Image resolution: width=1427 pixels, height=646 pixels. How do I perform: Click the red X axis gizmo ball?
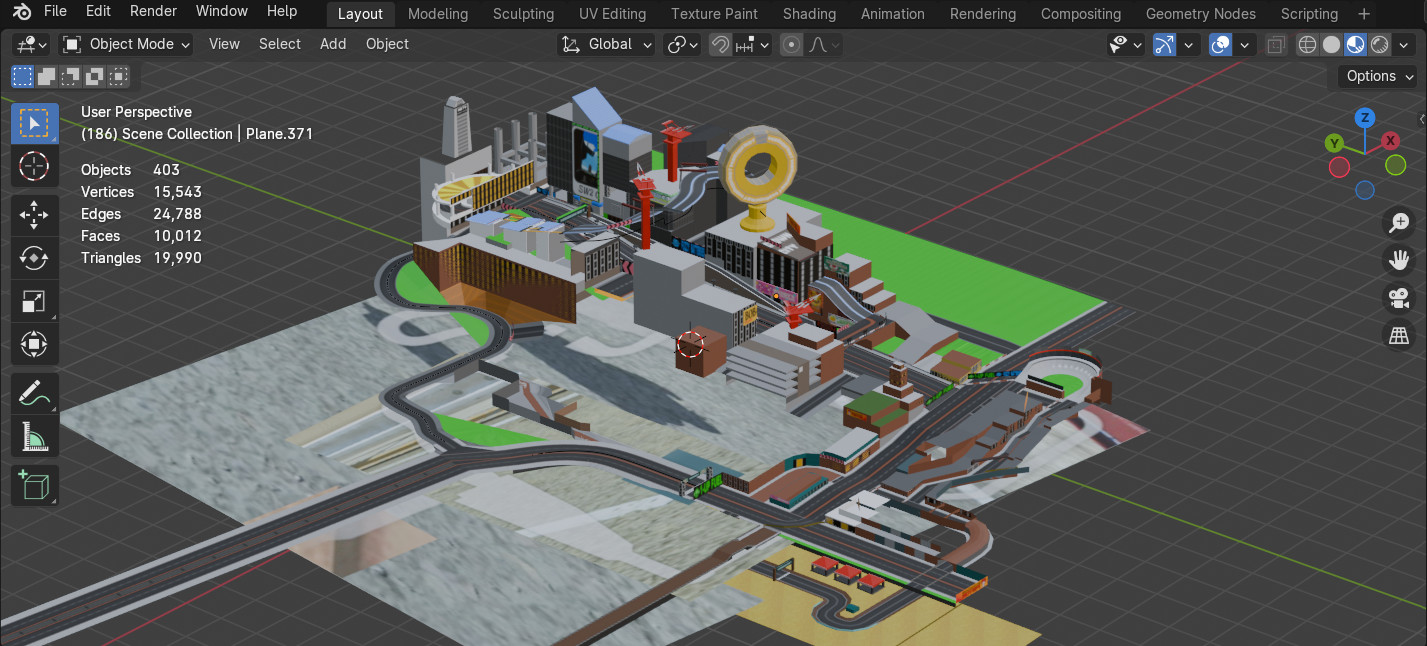coord(1390,141)
